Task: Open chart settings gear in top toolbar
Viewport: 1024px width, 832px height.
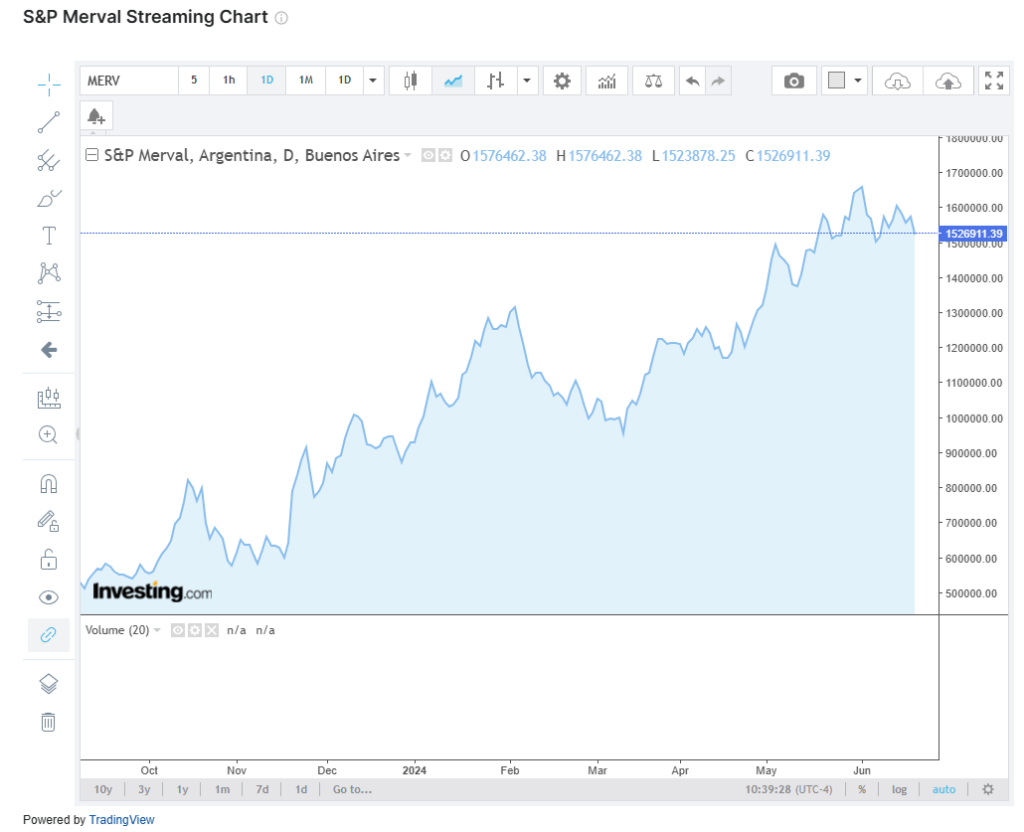Action: click(x=562, y=81)
